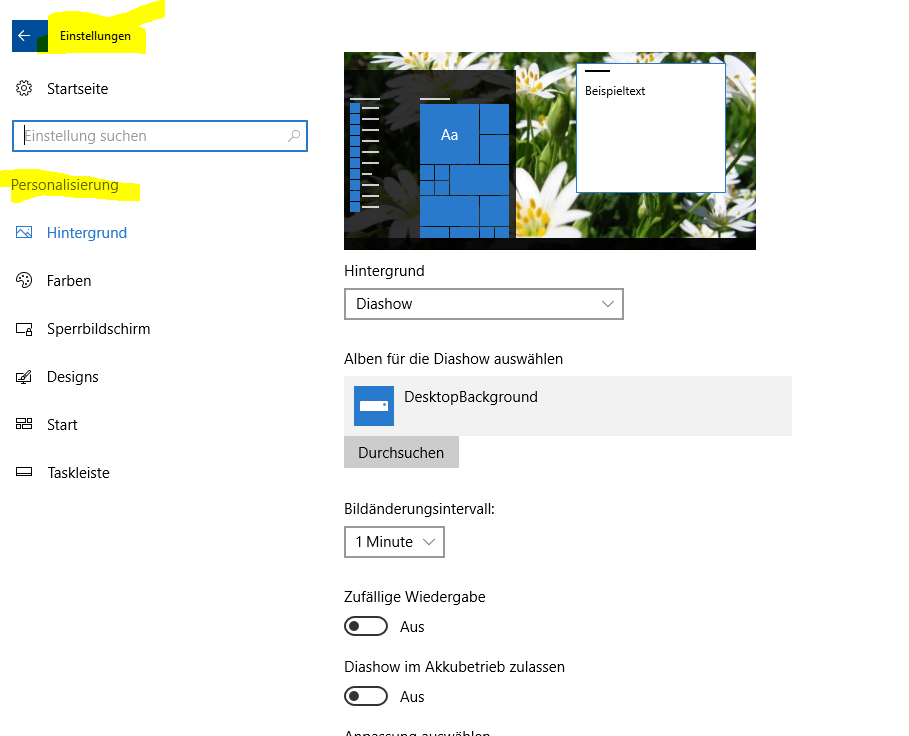Click the 'Alben für die Diashow auswählen' label
This screenshot has height=736, width=909.
tap(453, 359)
